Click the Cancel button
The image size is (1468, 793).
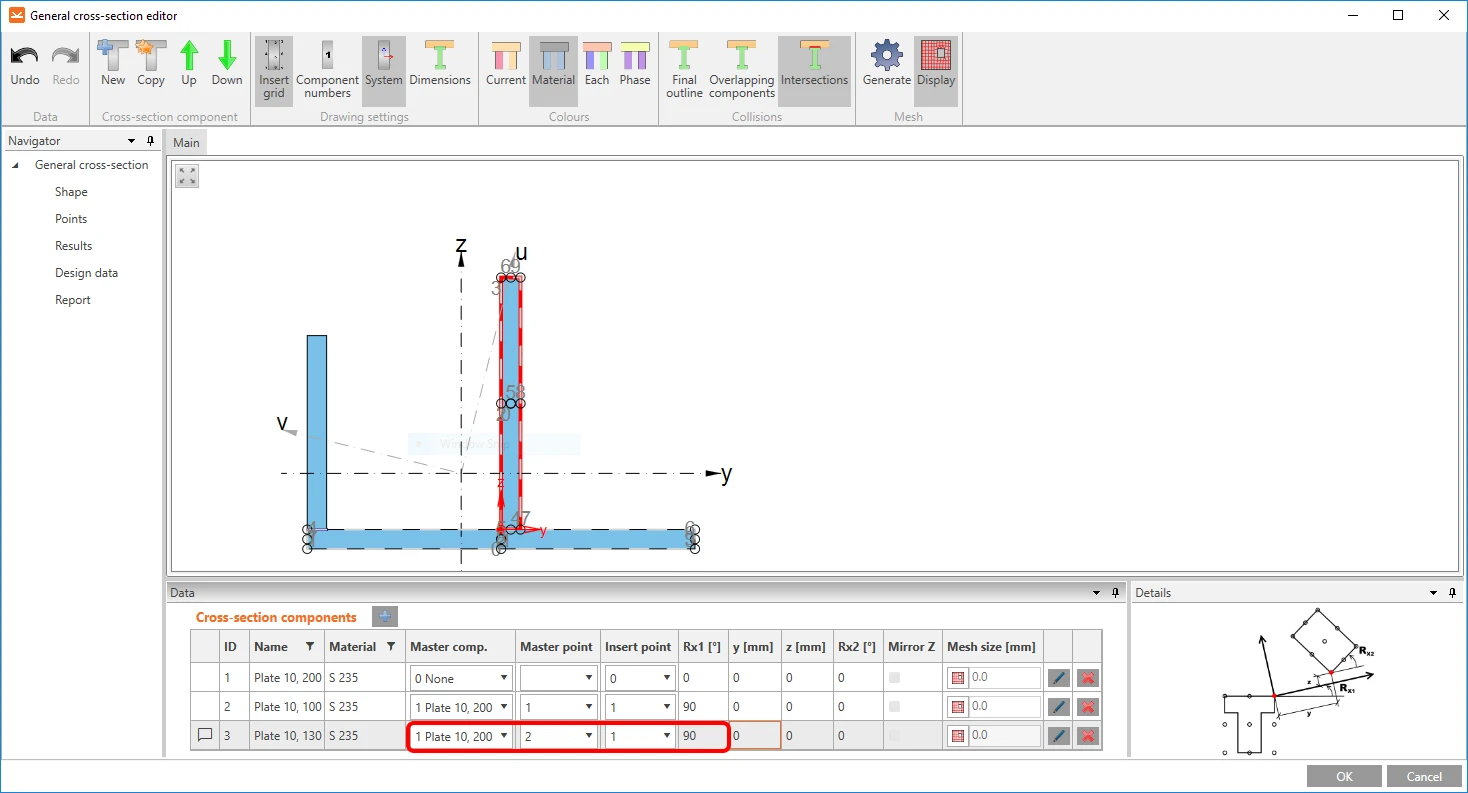click(1424, 776)
